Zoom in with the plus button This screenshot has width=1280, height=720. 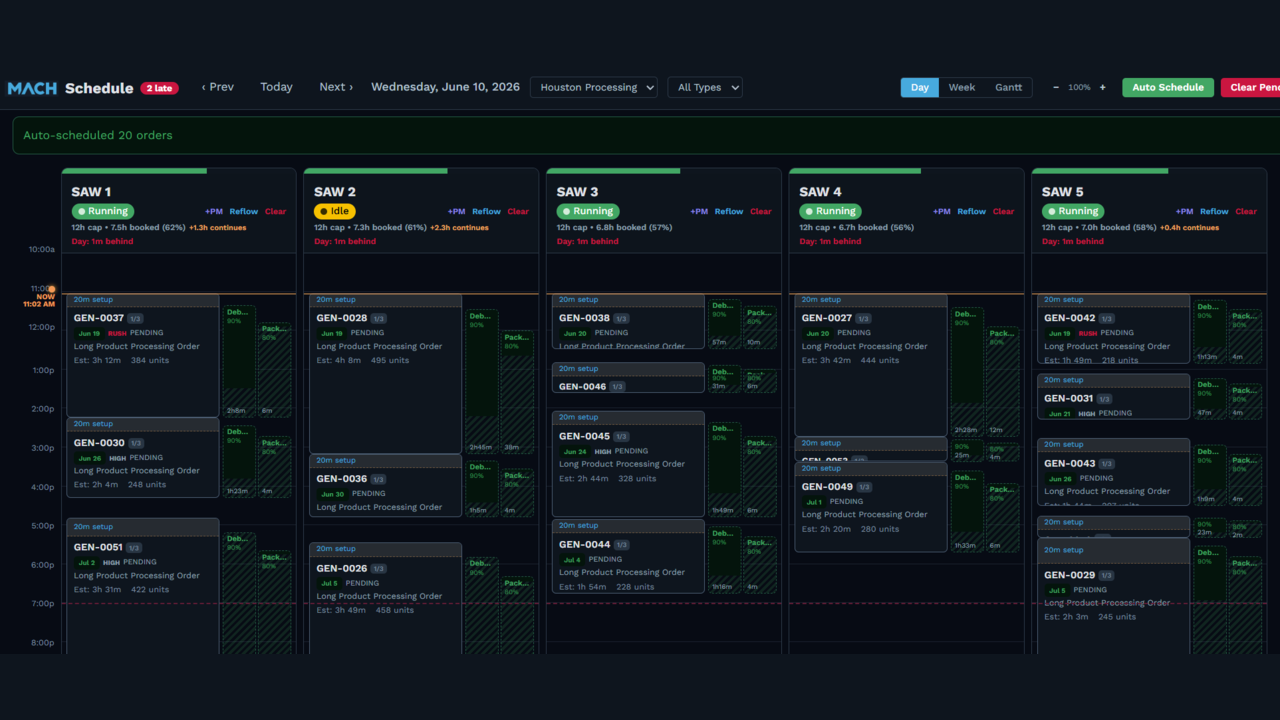coord(1103,87)
